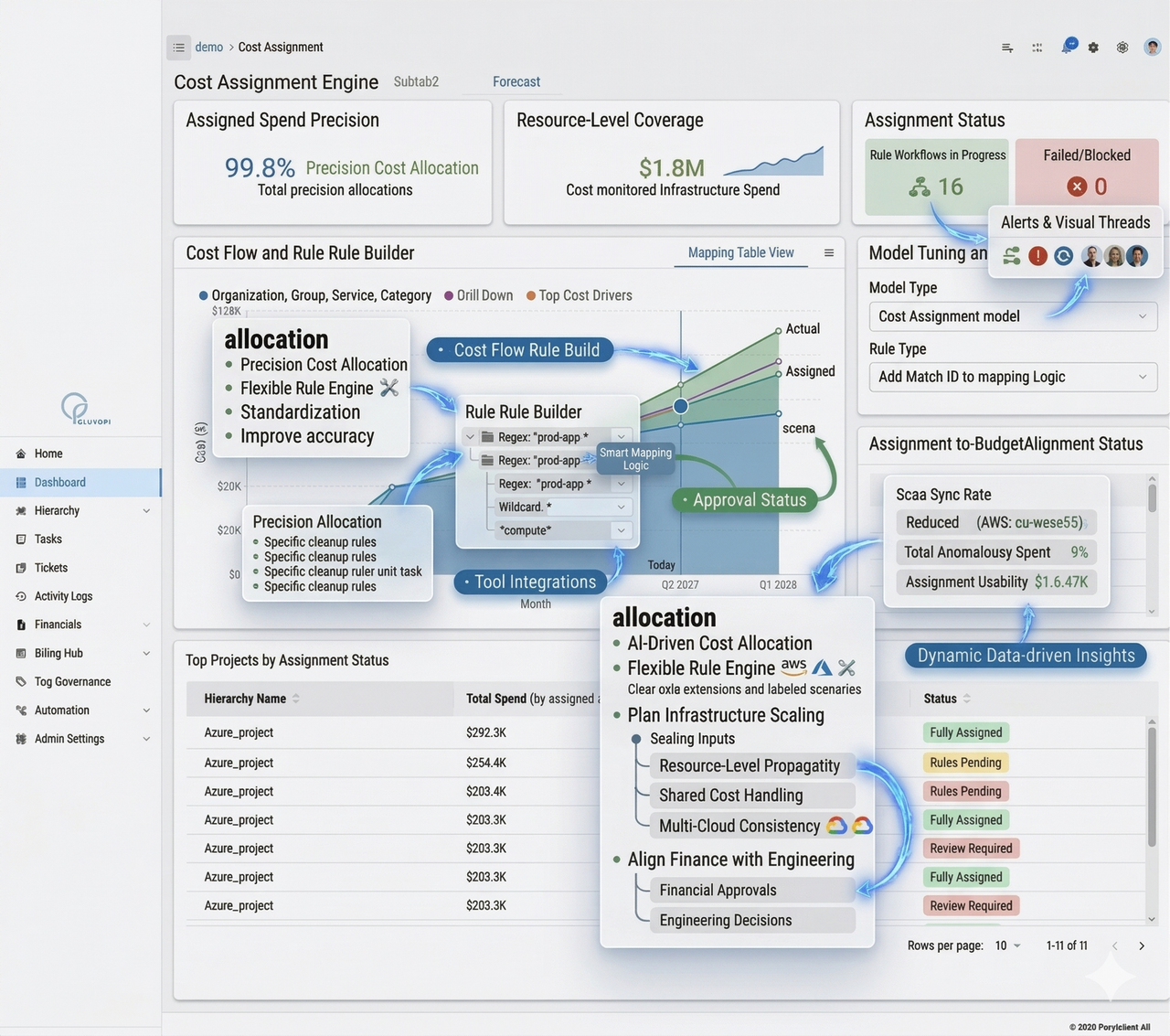
Task: Open Tog Governance text in sidebar
Action: (x=72, y=682)
